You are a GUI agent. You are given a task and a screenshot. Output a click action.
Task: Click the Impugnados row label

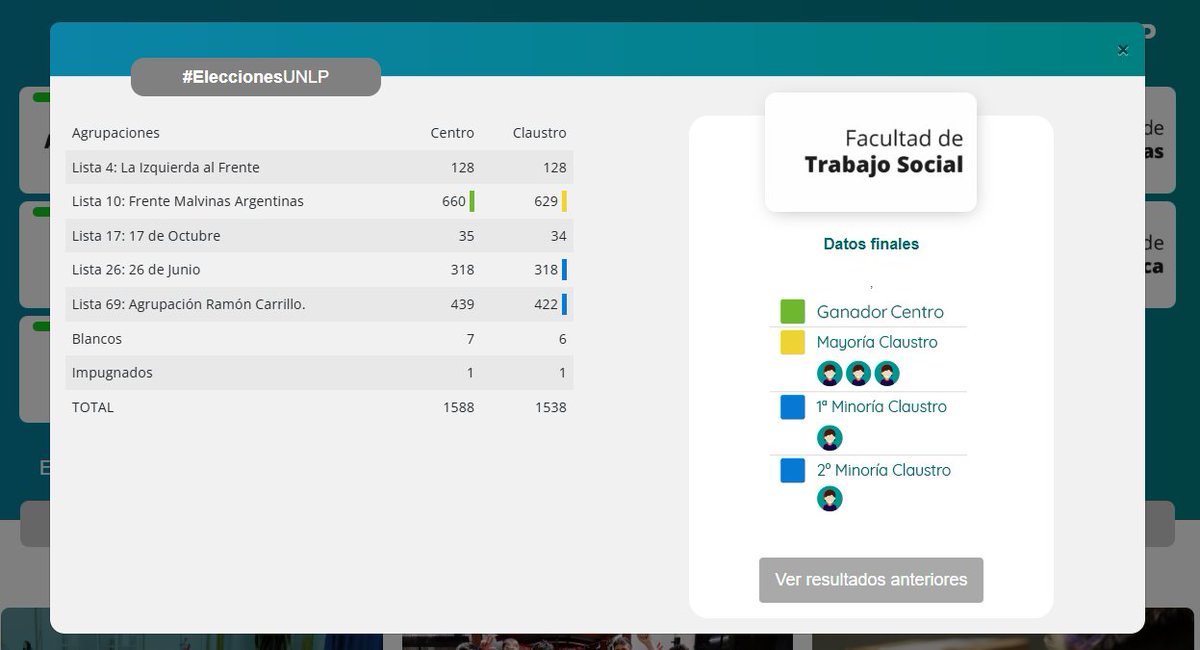point(112,372)
